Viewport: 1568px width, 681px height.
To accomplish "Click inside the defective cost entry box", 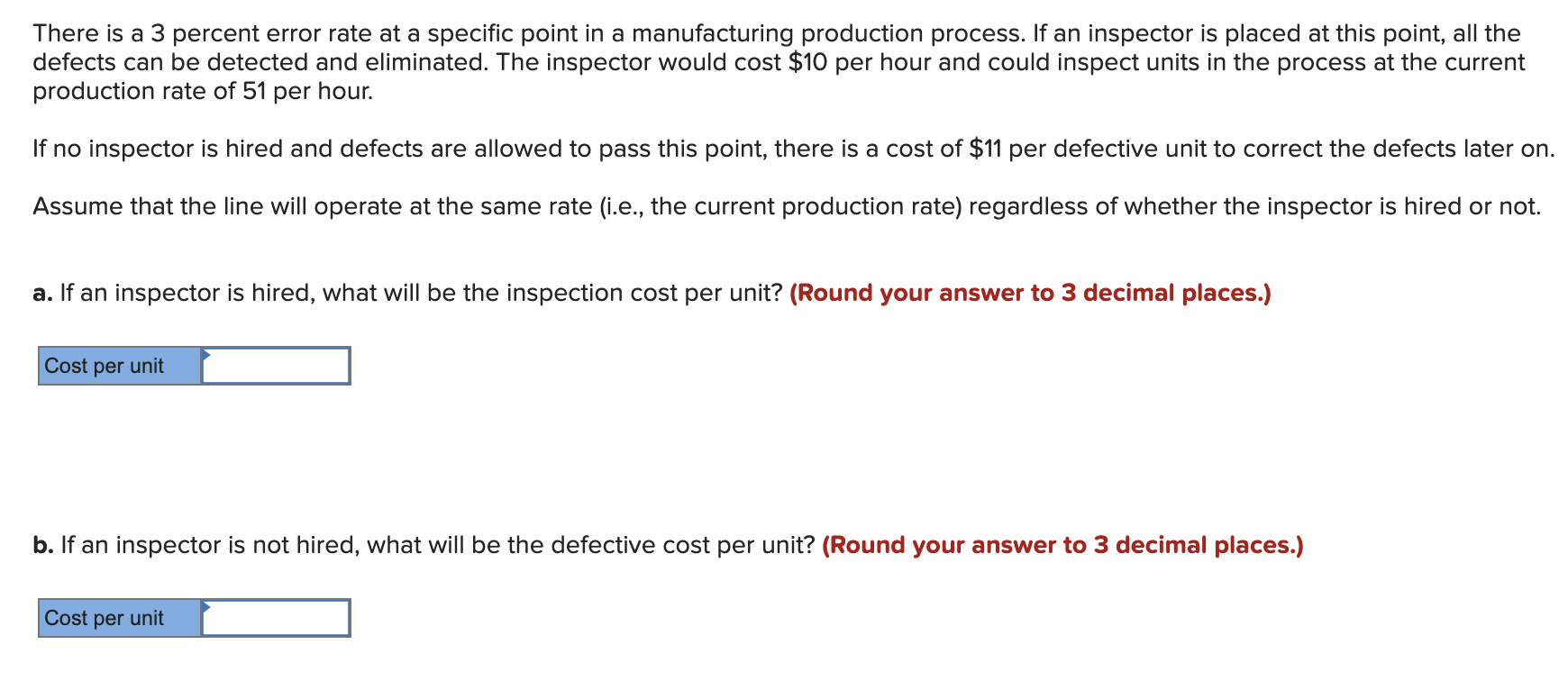I will 275,619.
